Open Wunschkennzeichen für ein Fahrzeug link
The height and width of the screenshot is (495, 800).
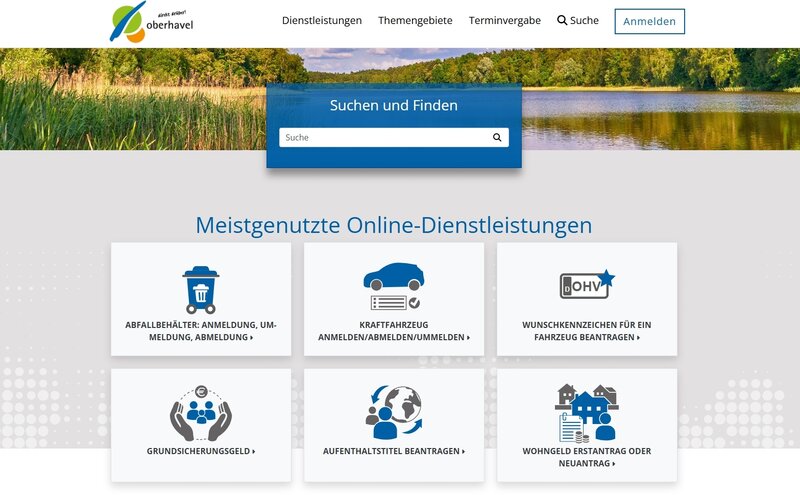587,331
